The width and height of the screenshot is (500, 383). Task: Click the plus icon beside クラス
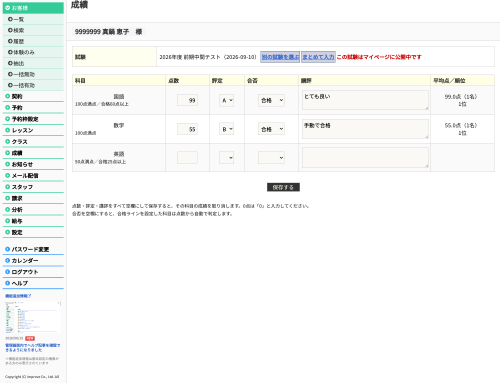pyautogui.click(x=8, y=142)
